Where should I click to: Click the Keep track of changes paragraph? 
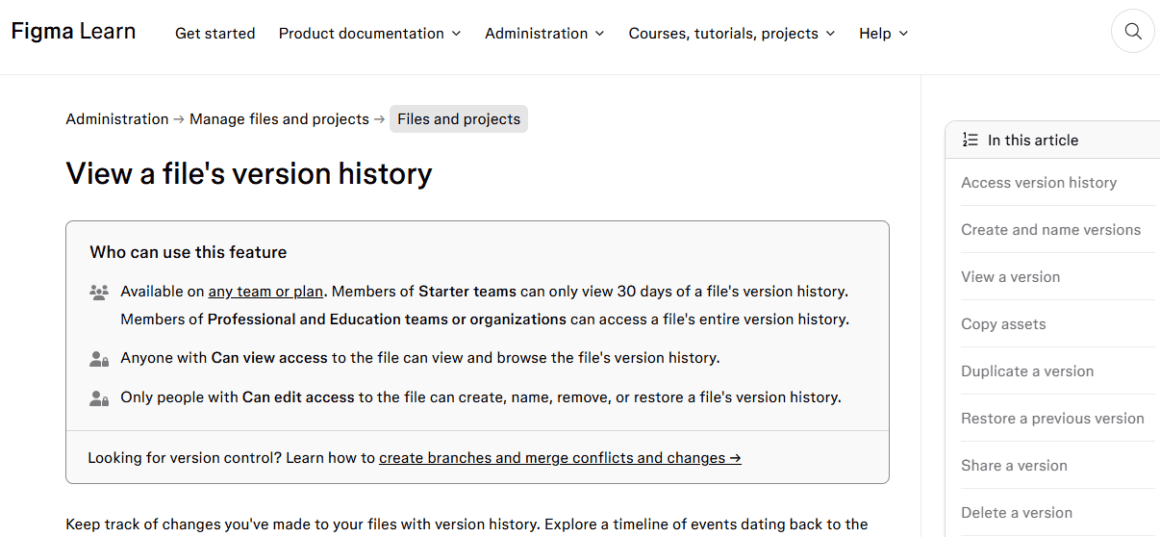(x=466, y=524)
